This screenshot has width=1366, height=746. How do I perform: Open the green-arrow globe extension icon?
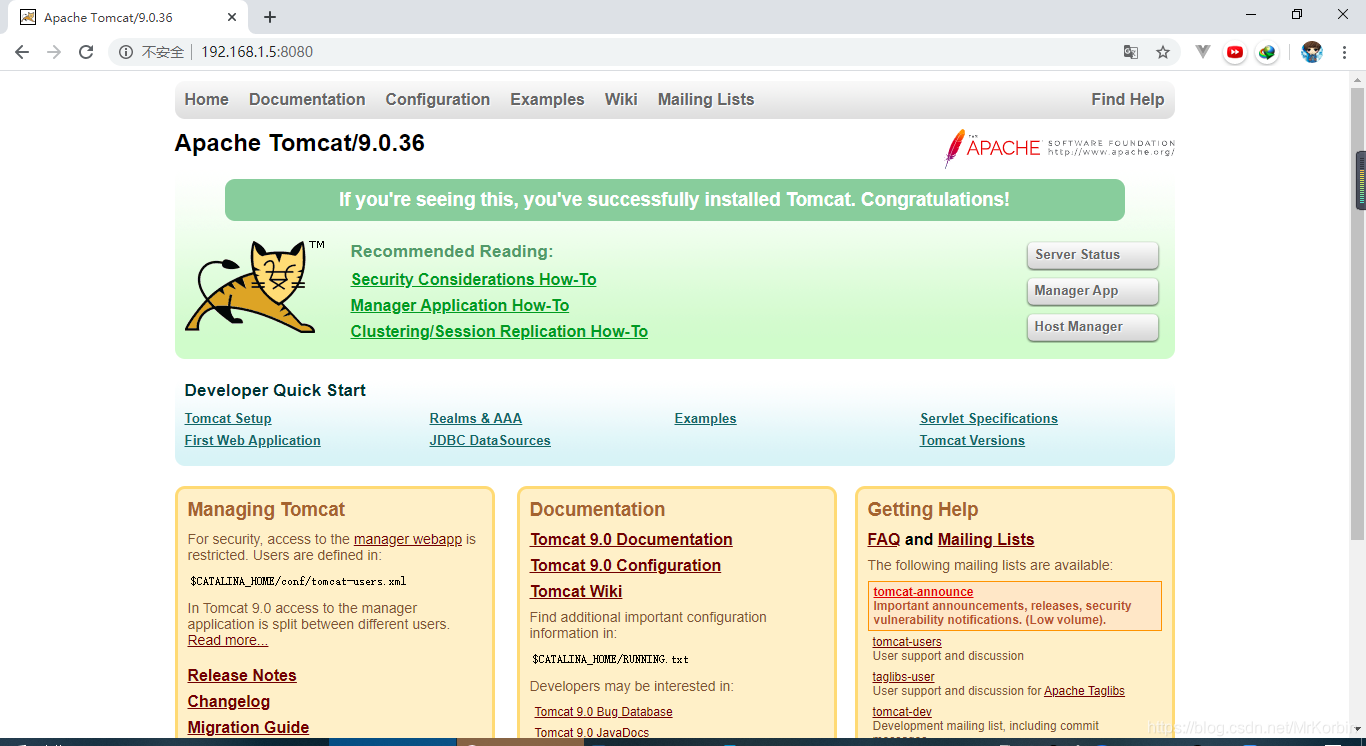coord(1267,52)
